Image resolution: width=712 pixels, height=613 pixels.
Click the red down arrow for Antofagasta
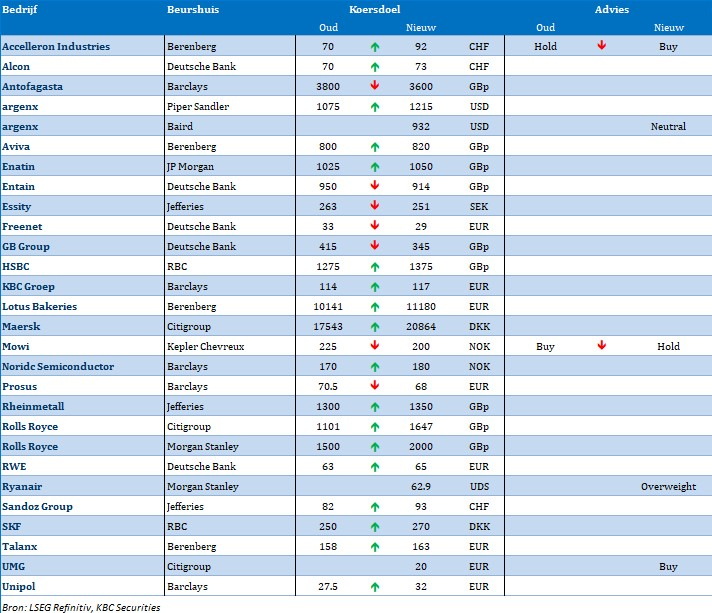(375, 85)
